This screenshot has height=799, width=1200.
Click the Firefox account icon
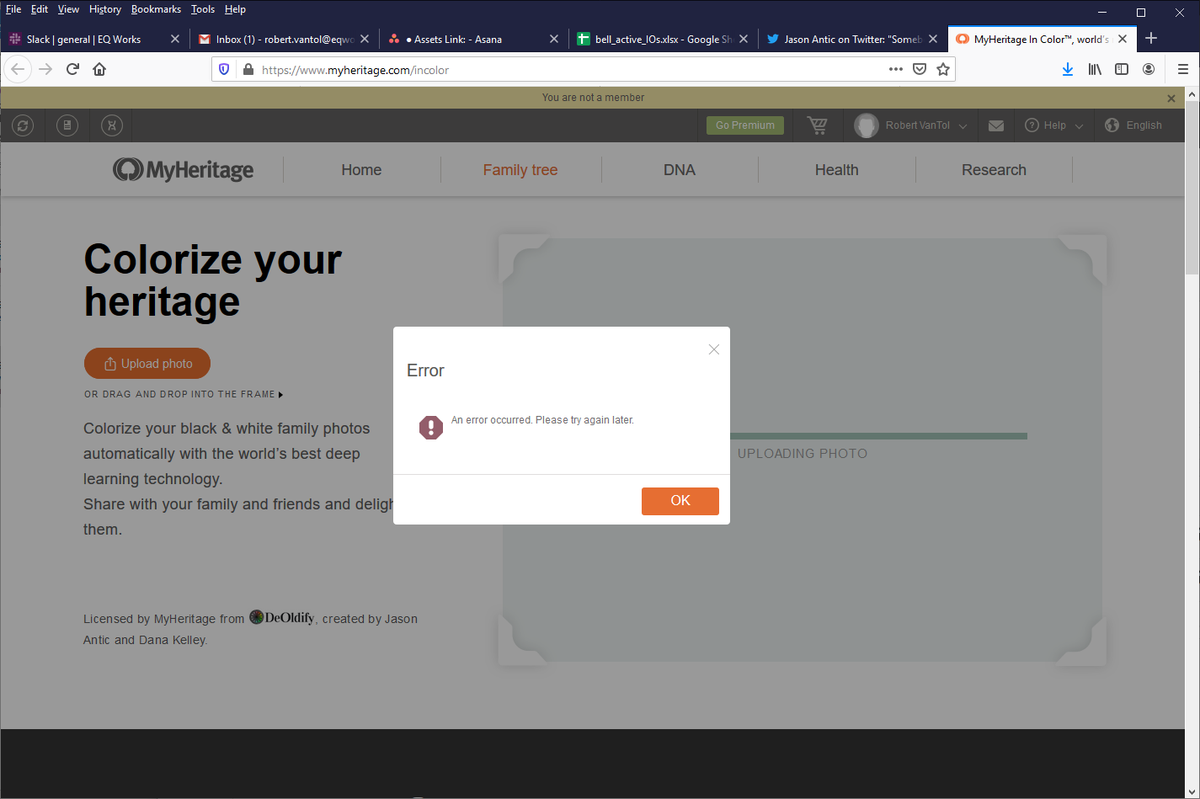pyautogui.click(x=1149, y=69)
